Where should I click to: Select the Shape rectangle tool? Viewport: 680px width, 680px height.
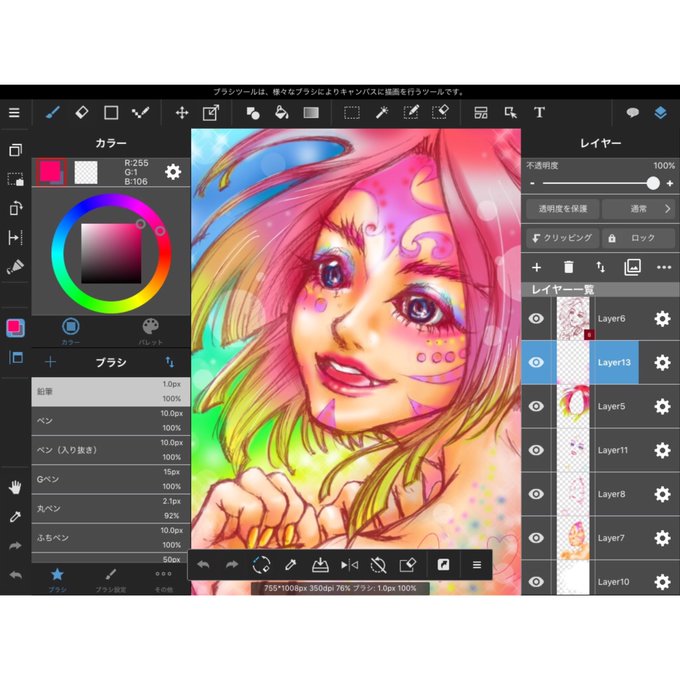click(111, 113)
